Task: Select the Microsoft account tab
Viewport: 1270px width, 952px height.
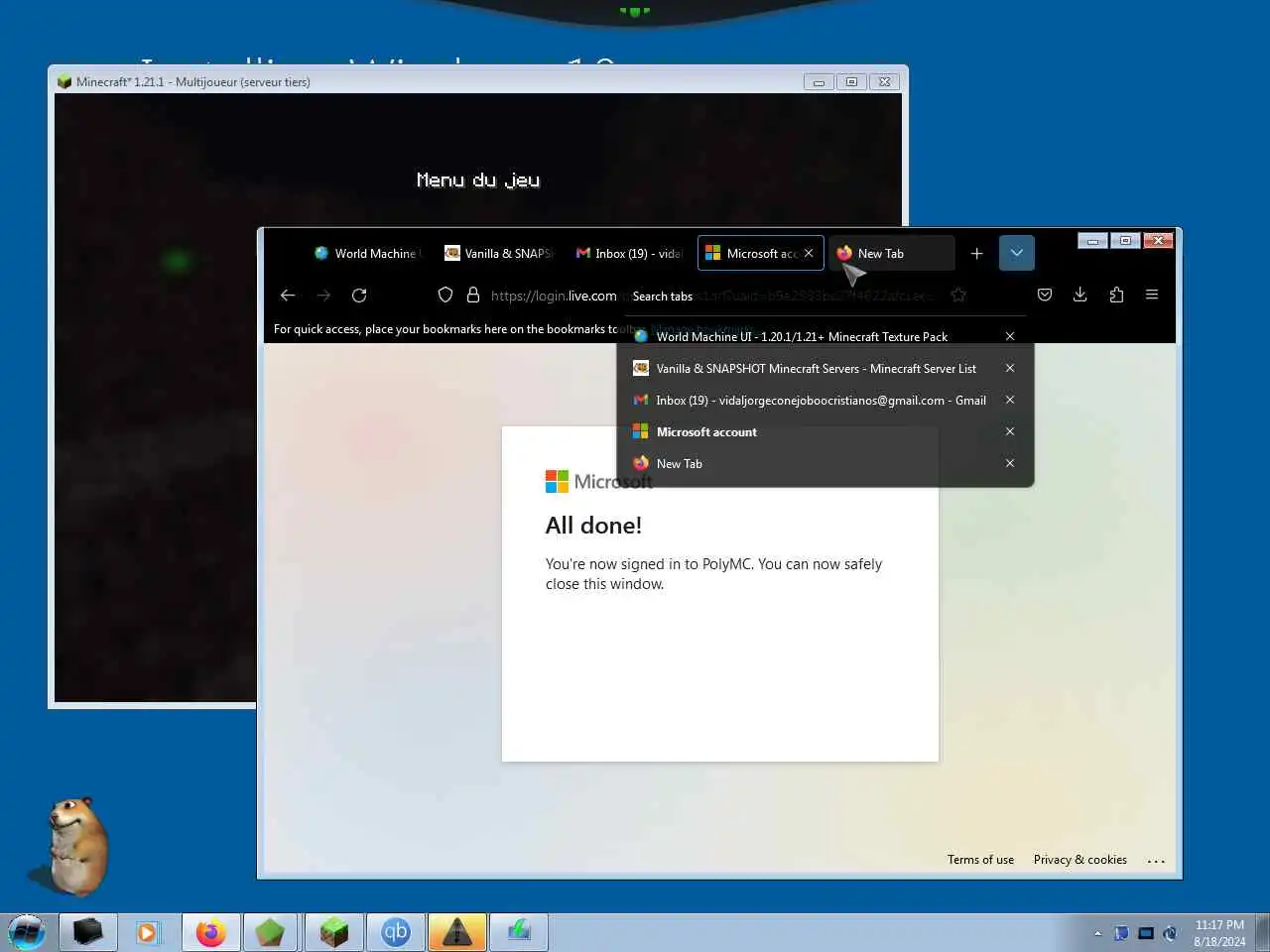Action: click(752, 253)
